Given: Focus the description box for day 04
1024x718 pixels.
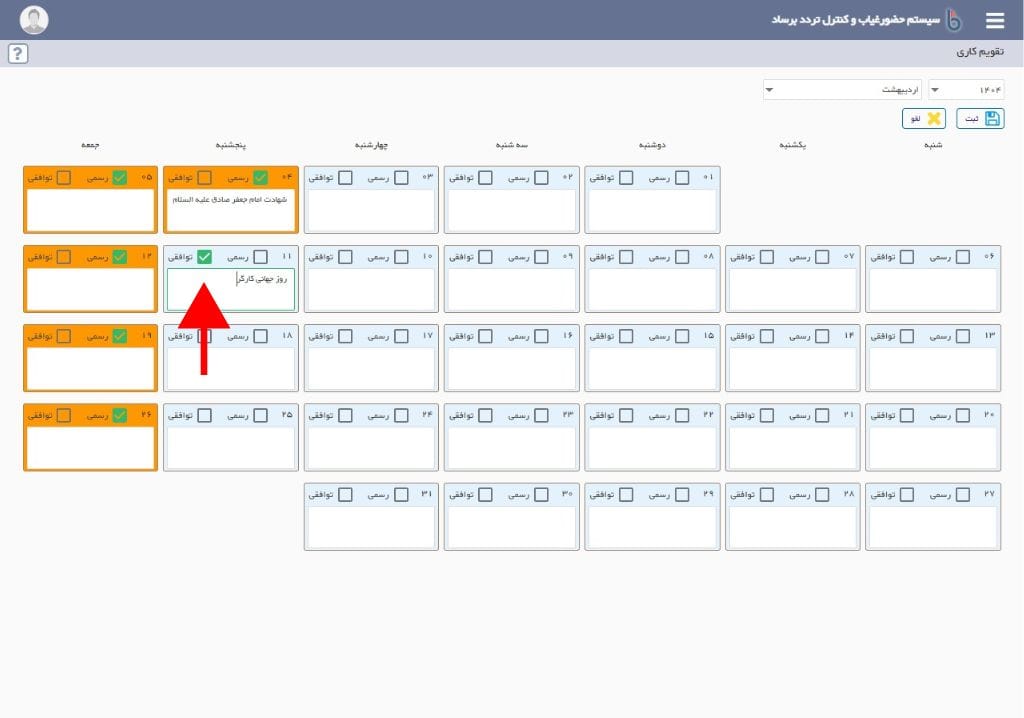Looking at the screenshot, I should click(231, 210).
